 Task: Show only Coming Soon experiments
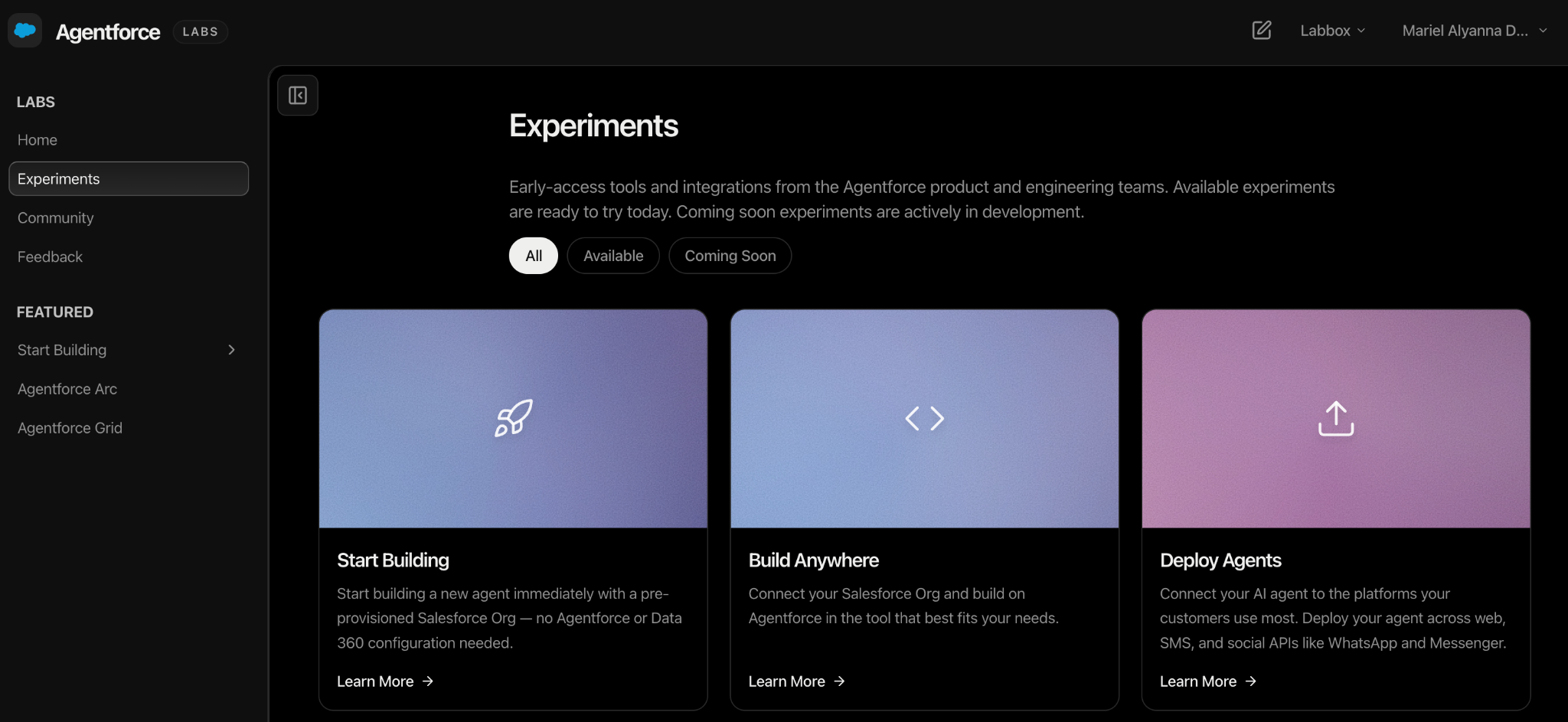730,256
